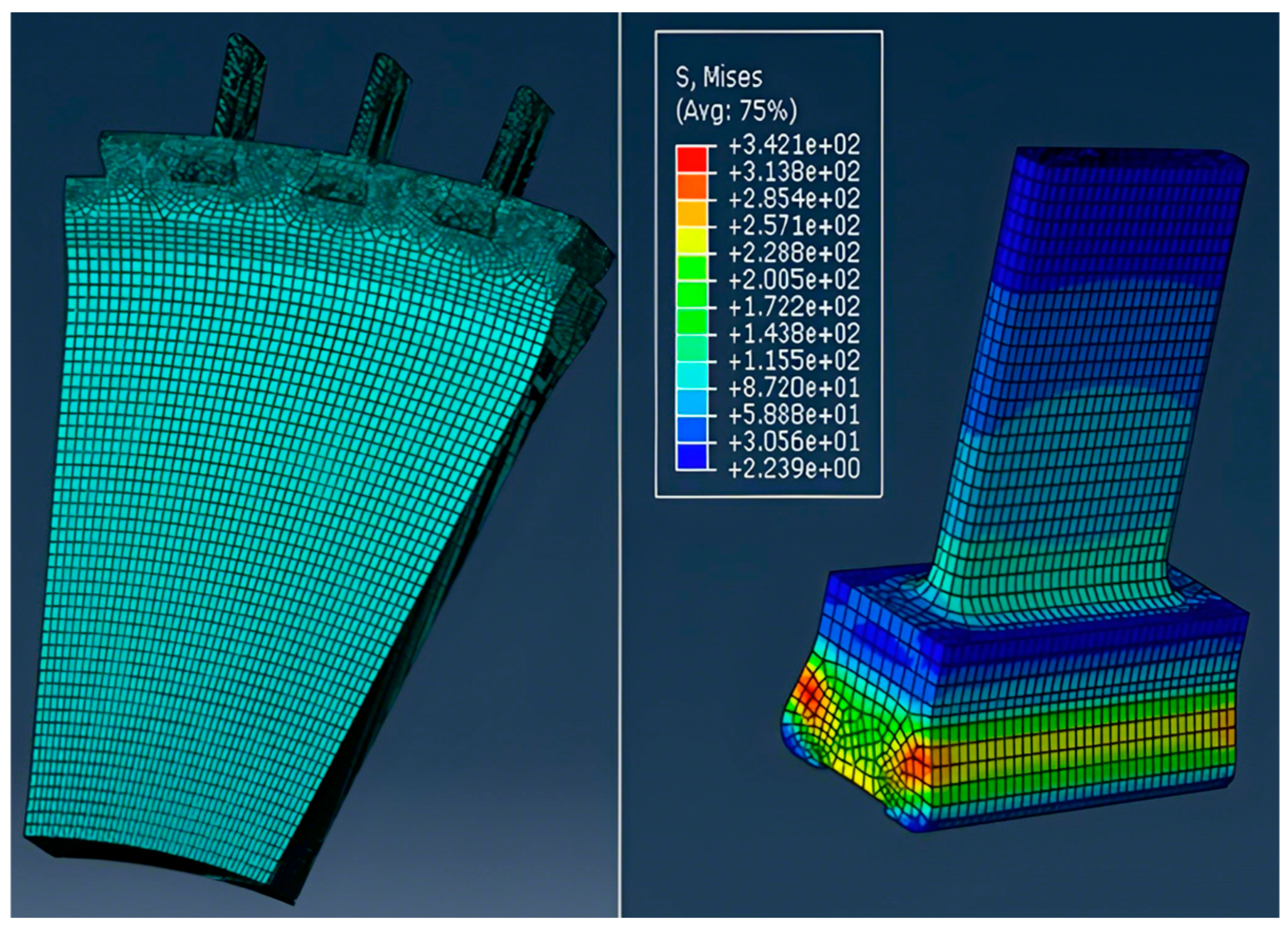Select the yellow legend swatch near +2.571e+02
Image resolution: width=1288 pixels, height=928 pixels.
coord(691,240)
